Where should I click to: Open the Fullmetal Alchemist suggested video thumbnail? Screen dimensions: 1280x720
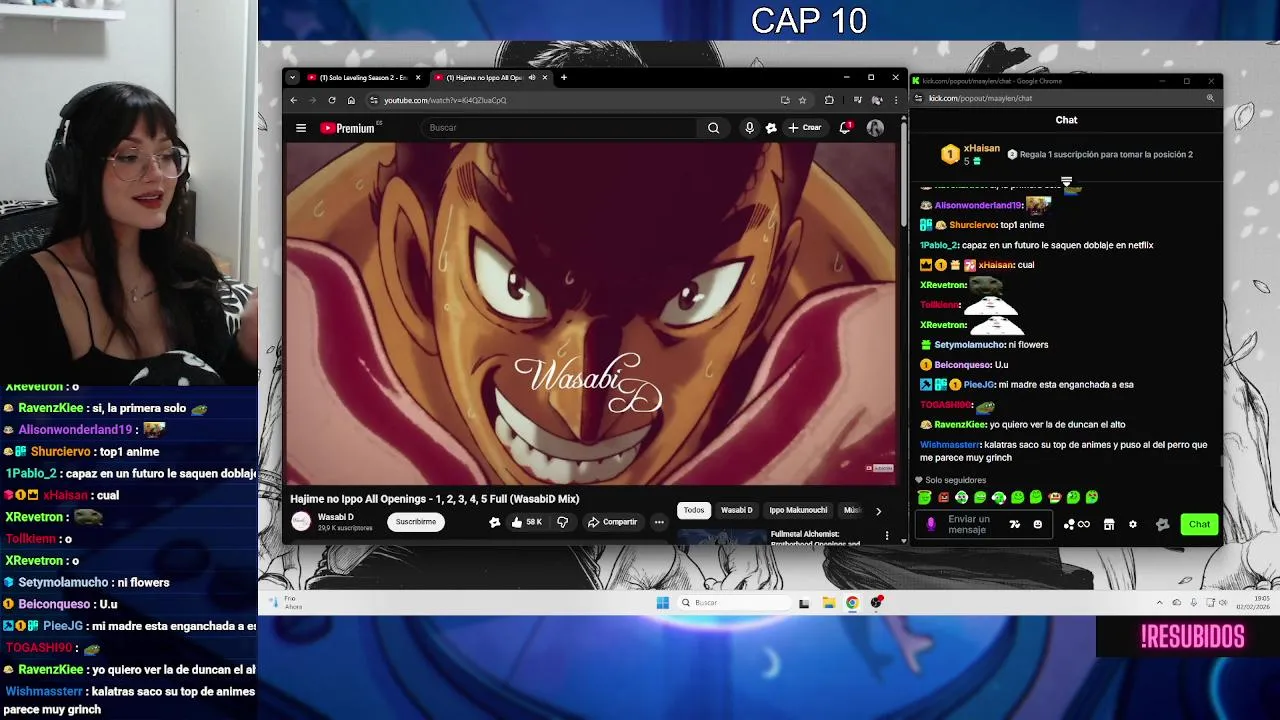tap(722, 538)
